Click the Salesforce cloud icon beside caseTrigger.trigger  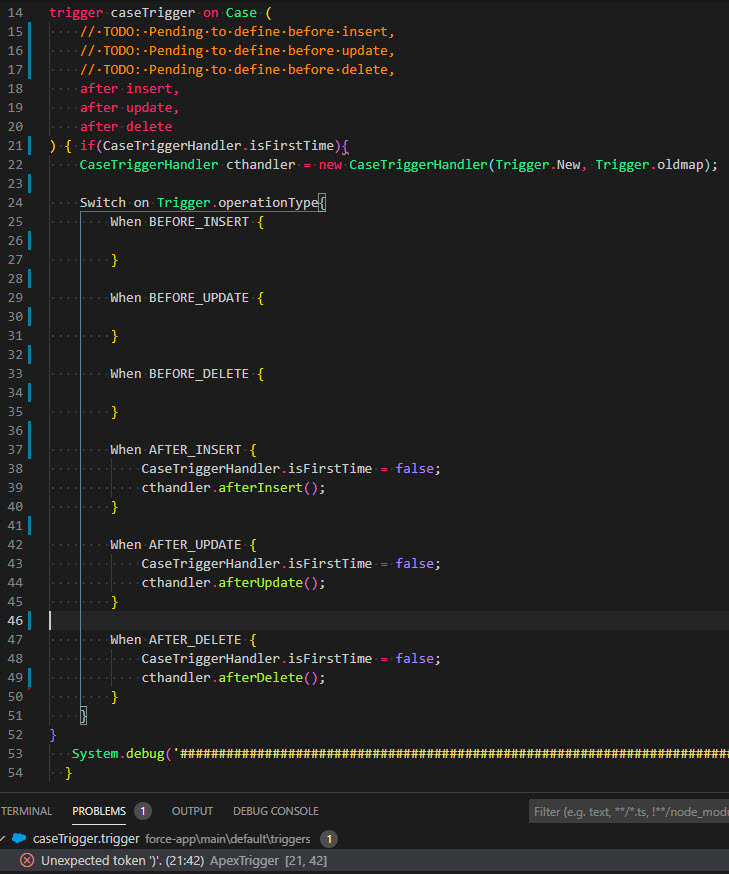pyautogui.click(x=19, y=838)
